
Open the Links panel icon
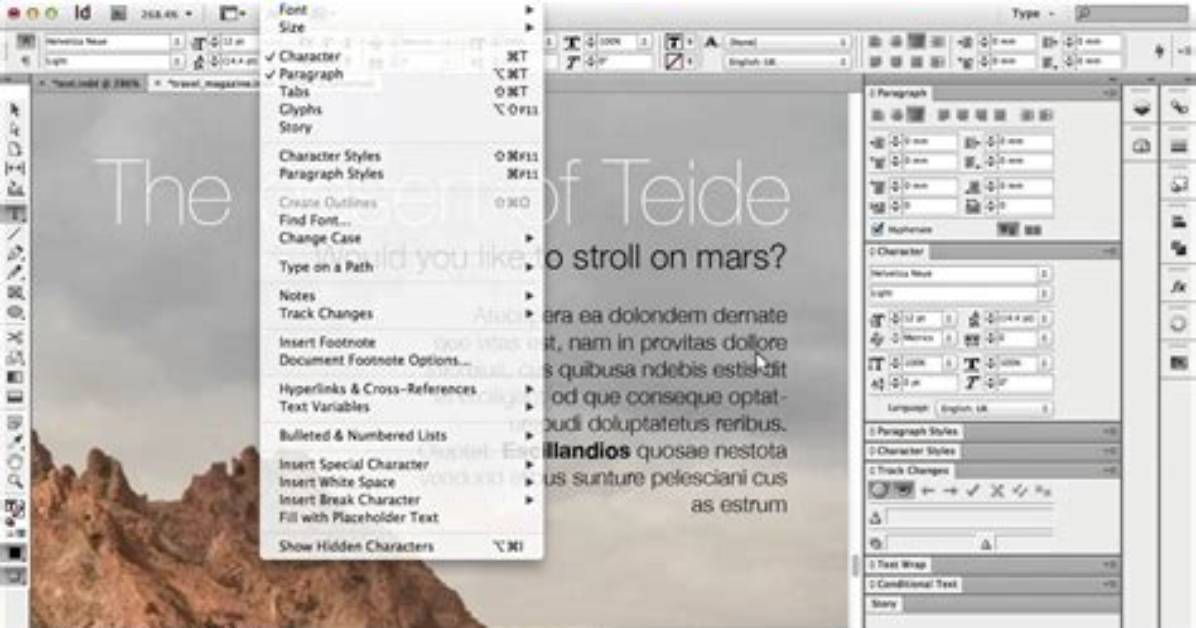pos(1178,108)
